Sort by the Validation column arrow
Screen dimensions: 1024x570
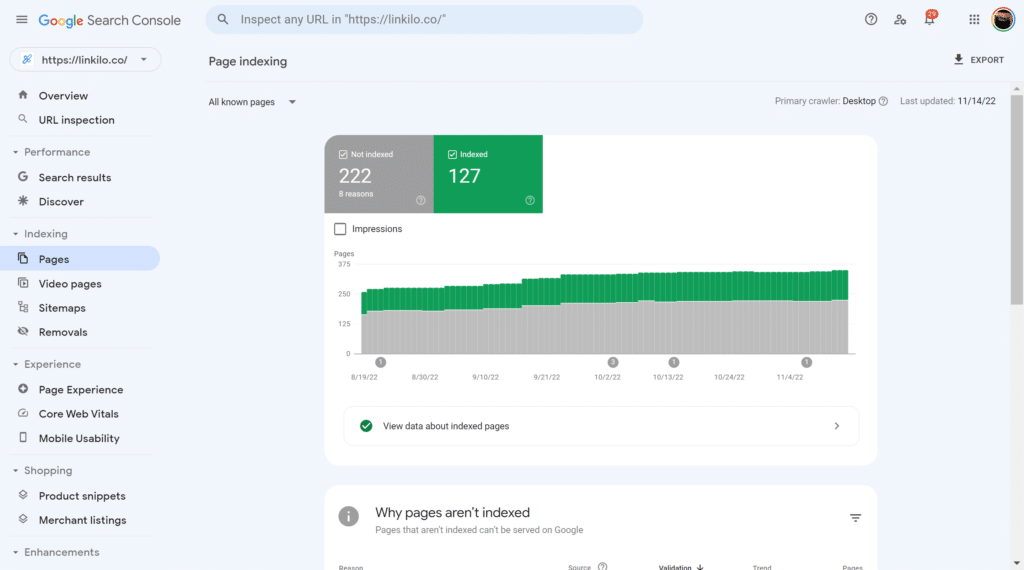[x=700, y=567]
